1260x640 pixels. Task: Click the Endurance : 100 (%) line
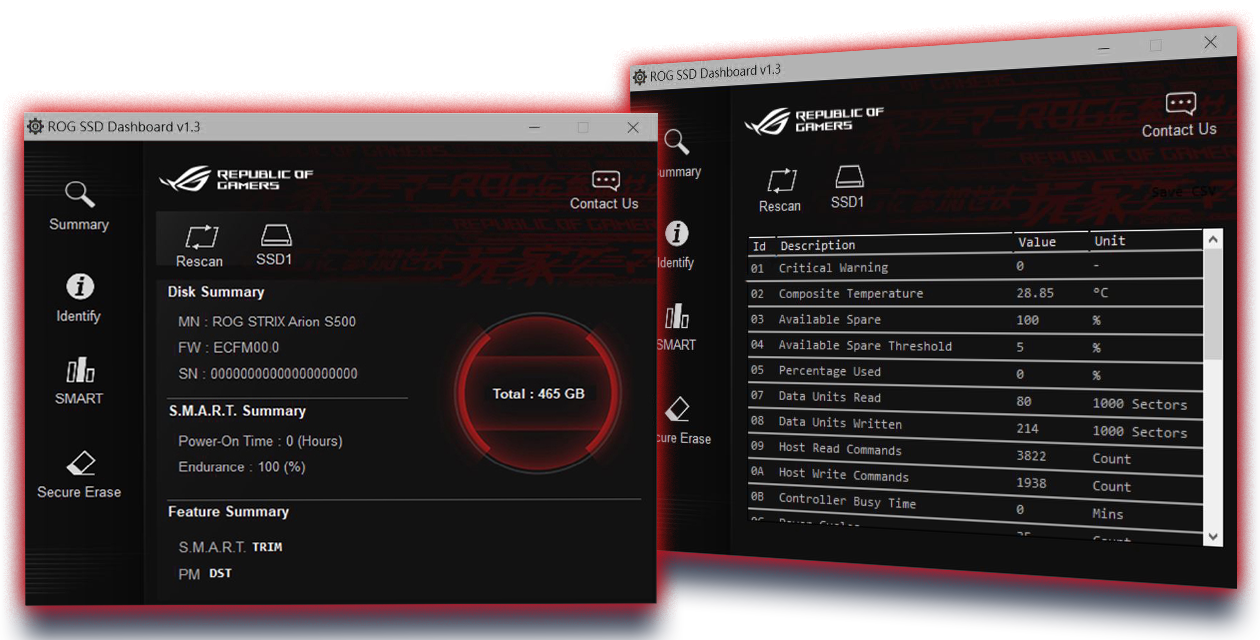pos(242,467)
